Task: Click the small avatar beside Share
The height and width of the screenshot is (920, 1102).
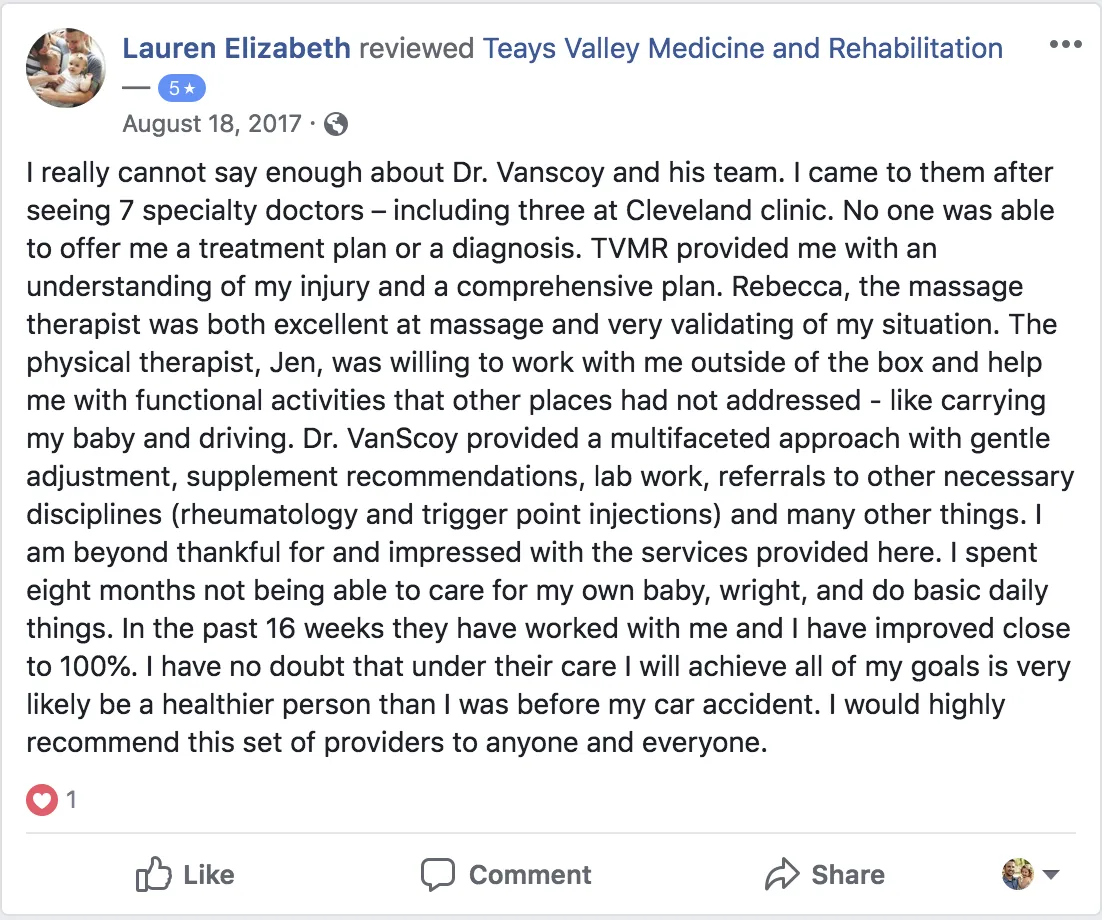Action: tap(1017, 874)
